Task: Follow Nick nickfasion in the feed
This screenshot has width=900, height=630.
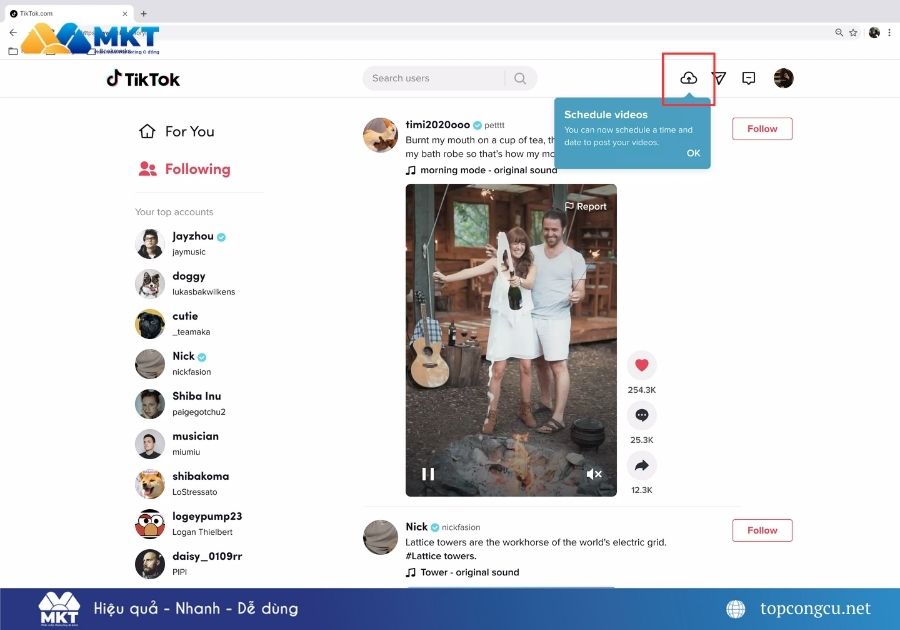Action: [x=762, y=530]
